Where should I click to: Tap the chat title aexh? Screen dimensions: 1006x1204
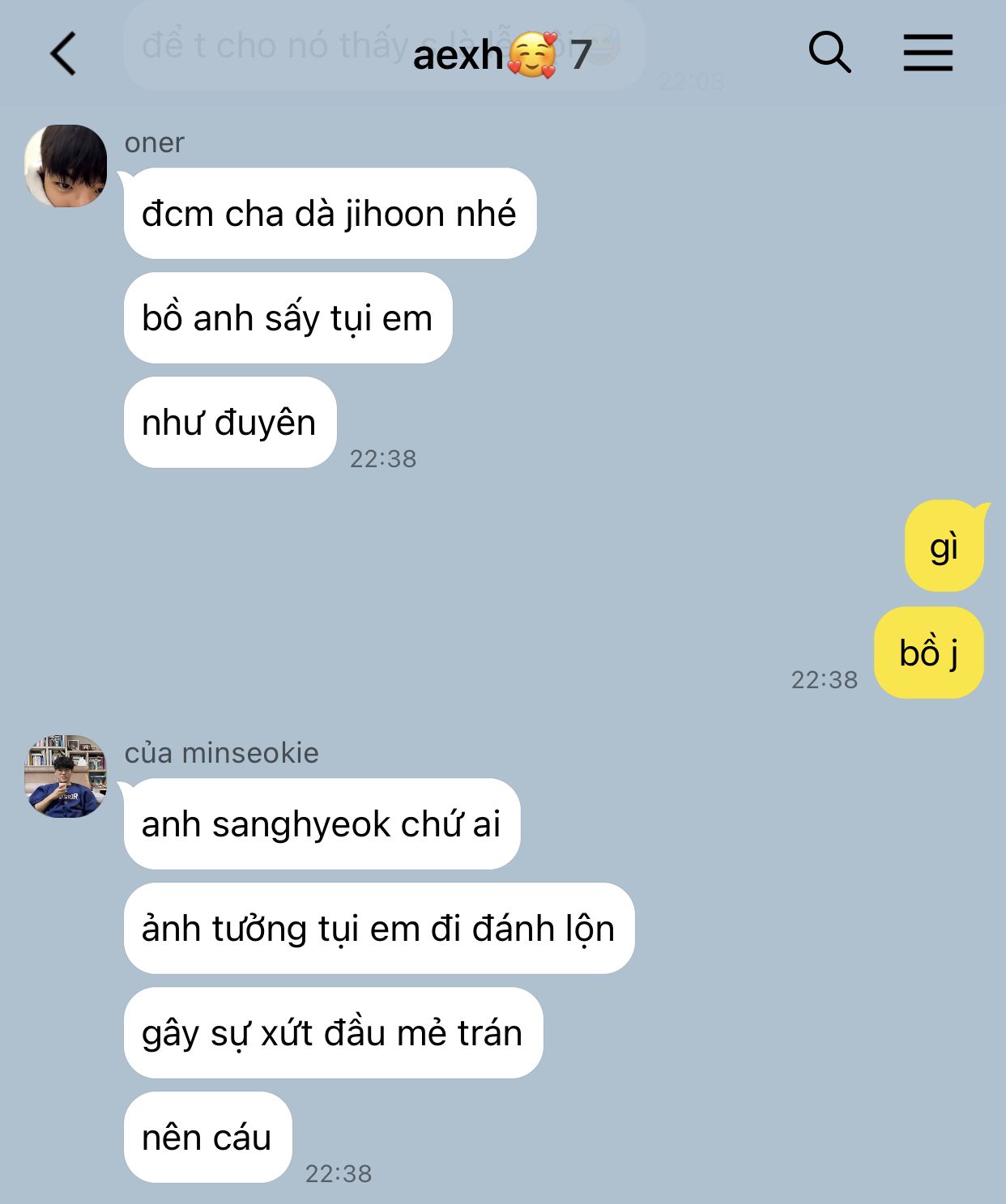tap(458, 55)
